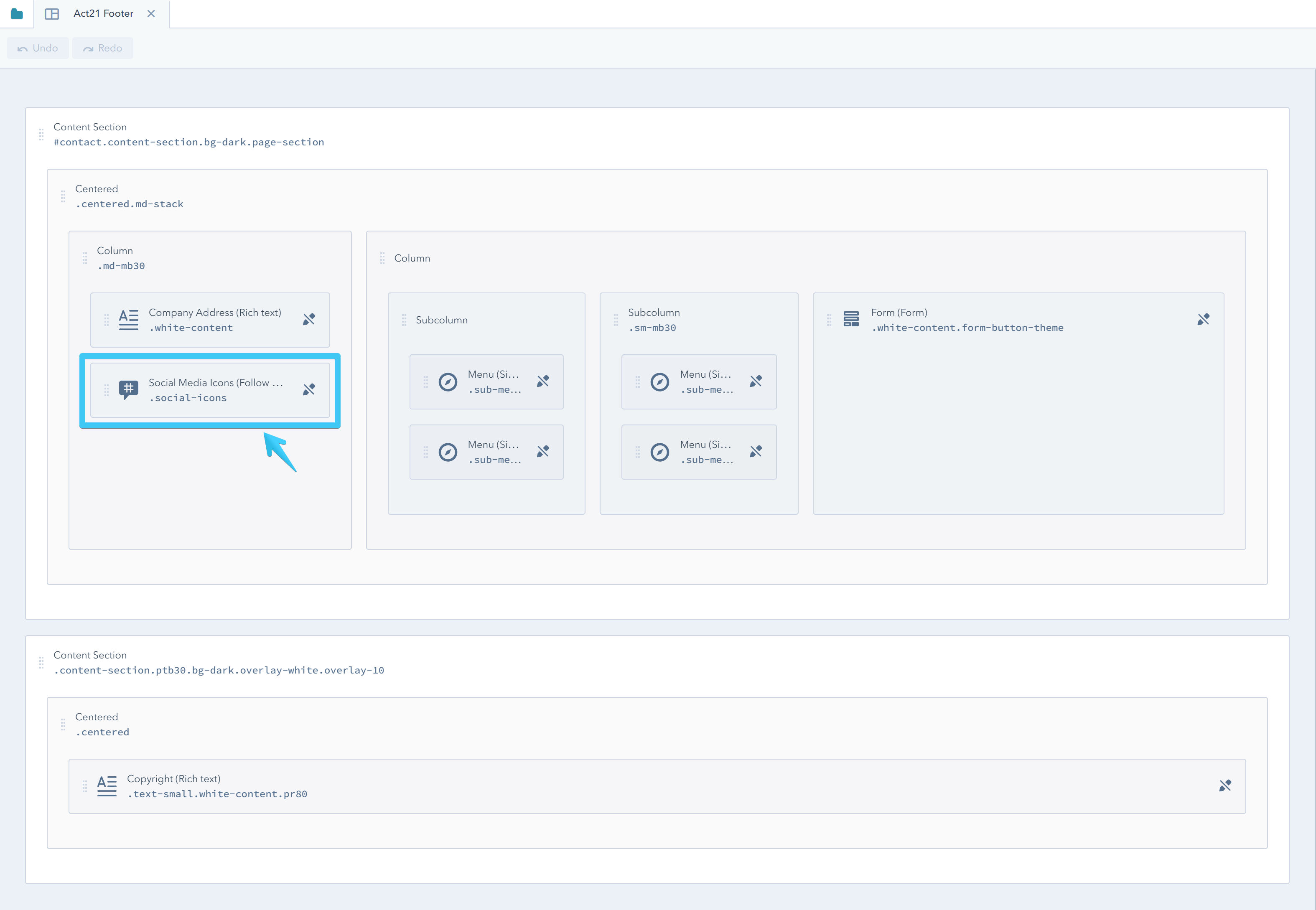The image size is (1316, 910).
Task: Click the hashtag icon in Social Media Icons
Action: [128, 390]
